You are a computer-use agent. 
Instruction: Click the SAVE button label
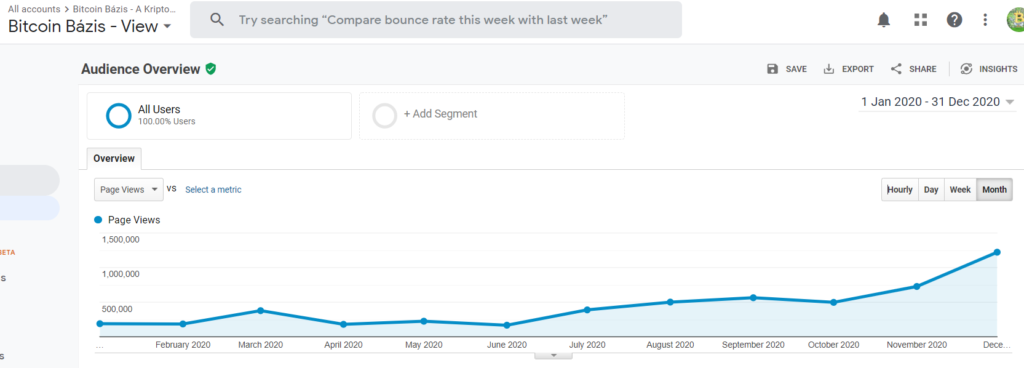tap(796, 69)
